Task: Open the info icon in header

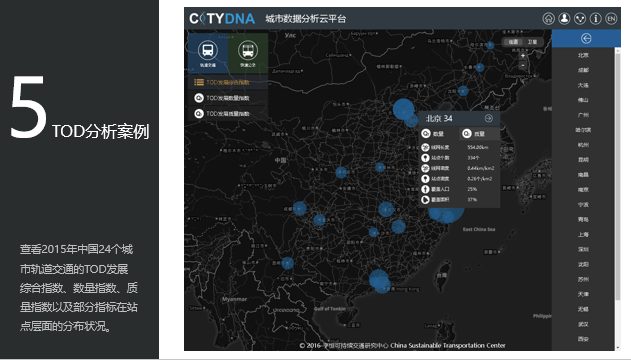Action: (596, 19)
